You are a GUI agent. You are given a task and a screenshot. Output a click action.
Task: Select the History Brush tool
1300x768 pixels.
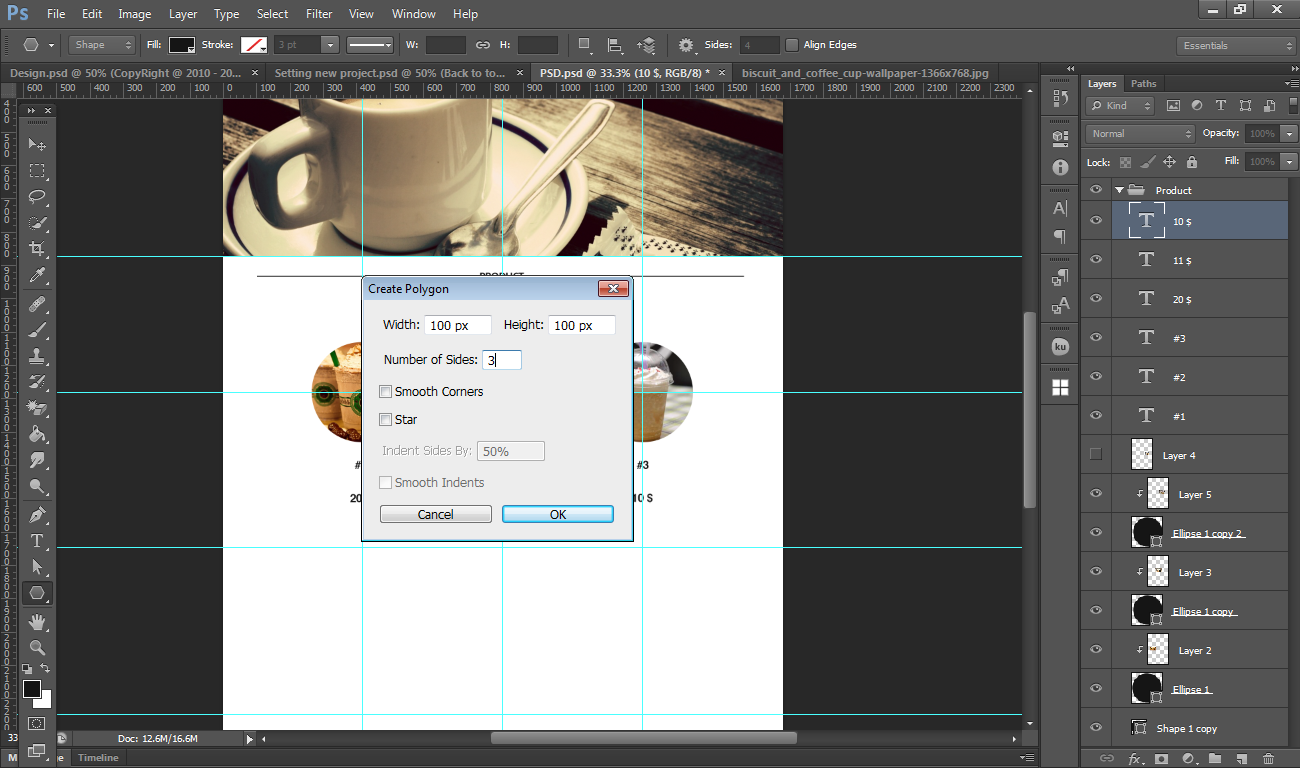pos(37,382)
